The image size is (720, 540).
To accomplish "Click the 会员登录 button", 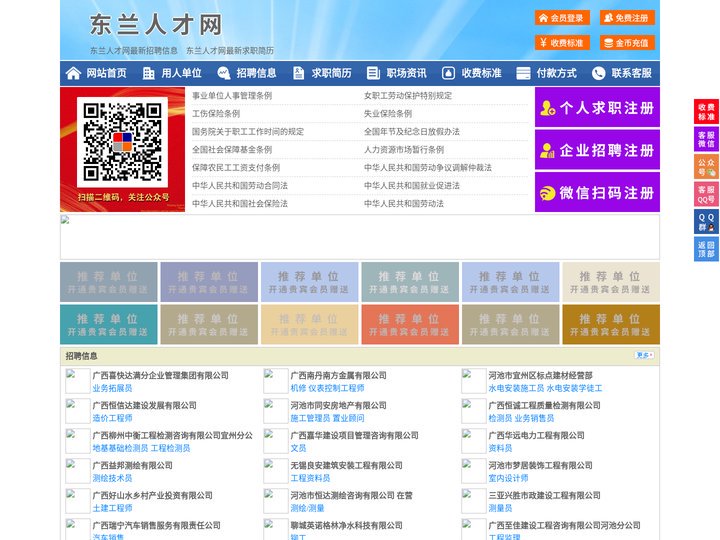I will point(562,18).
